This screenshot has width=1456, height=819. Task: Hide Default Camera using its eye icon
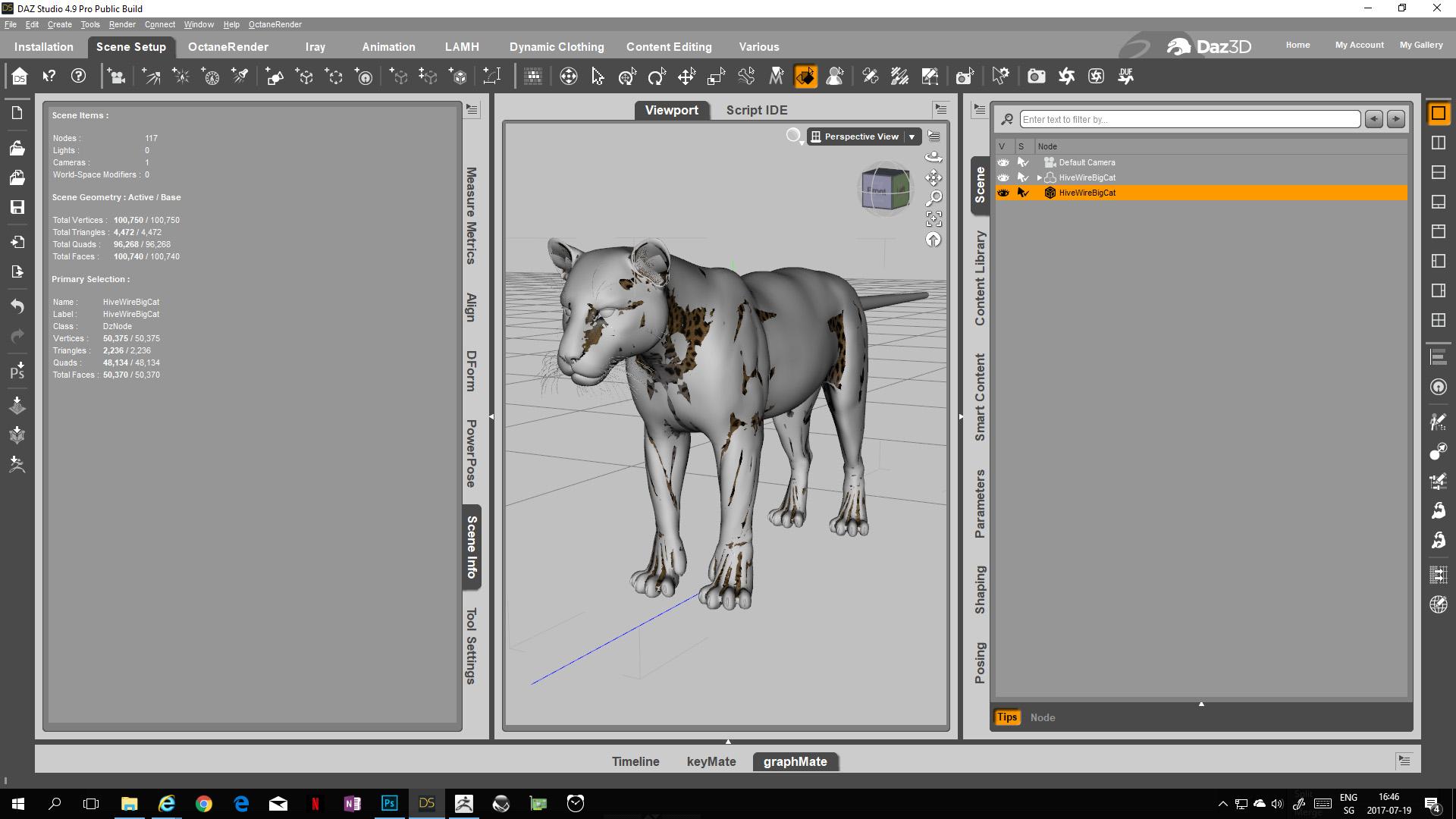click(1003, 162)
